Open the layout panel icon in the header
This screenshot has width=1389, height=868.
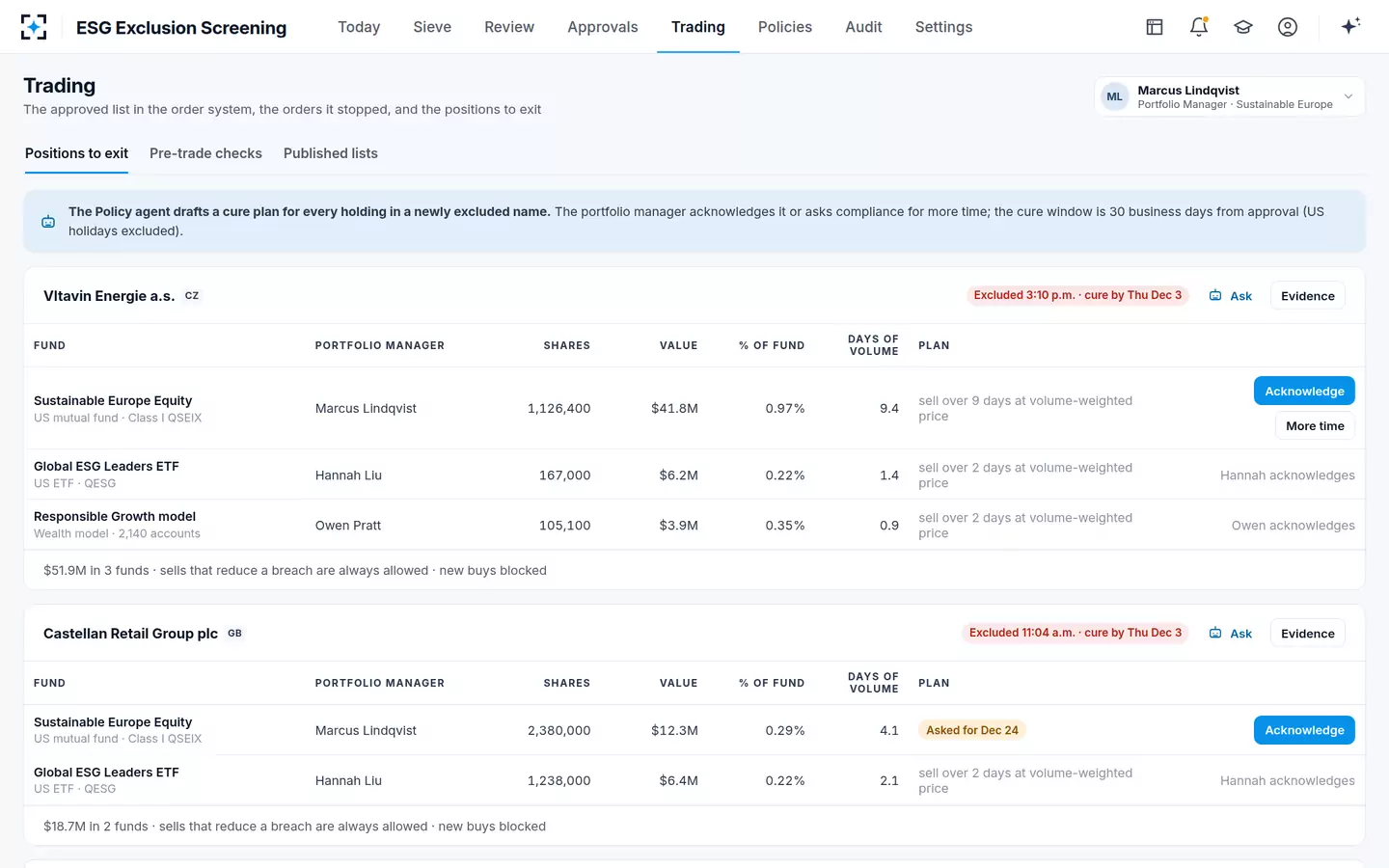[x=1155, y=27]
